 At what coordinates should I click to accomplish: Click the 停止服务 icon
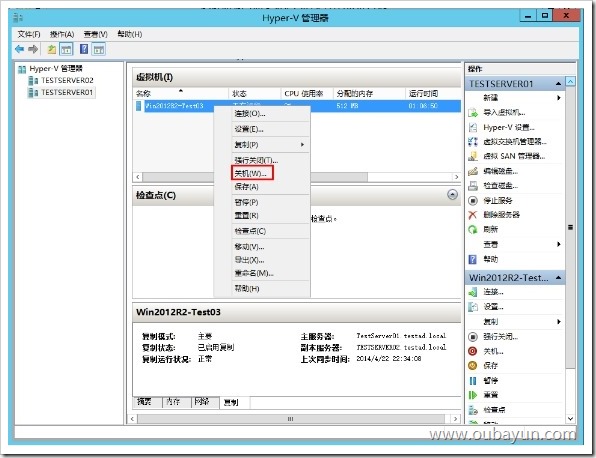(x=473, y=200)
